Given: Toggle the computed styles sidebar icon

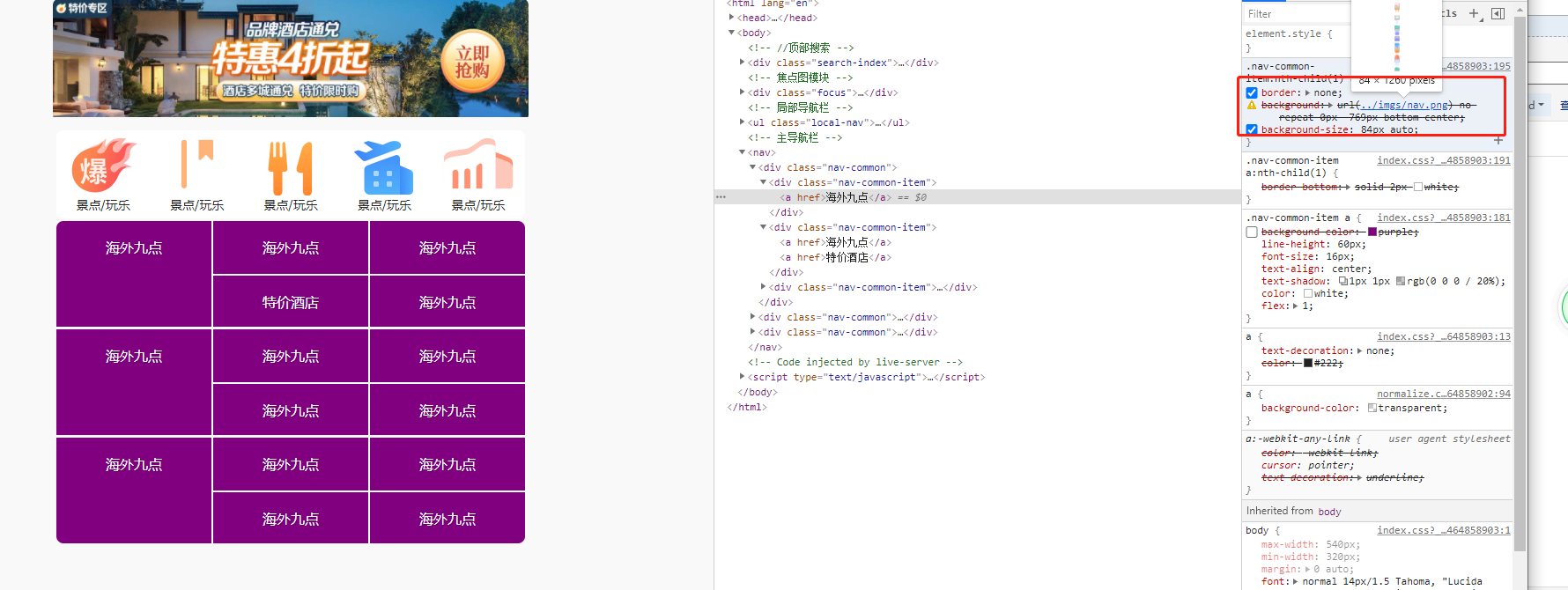Looking at the screenshot, I should tap(1498, 13).
